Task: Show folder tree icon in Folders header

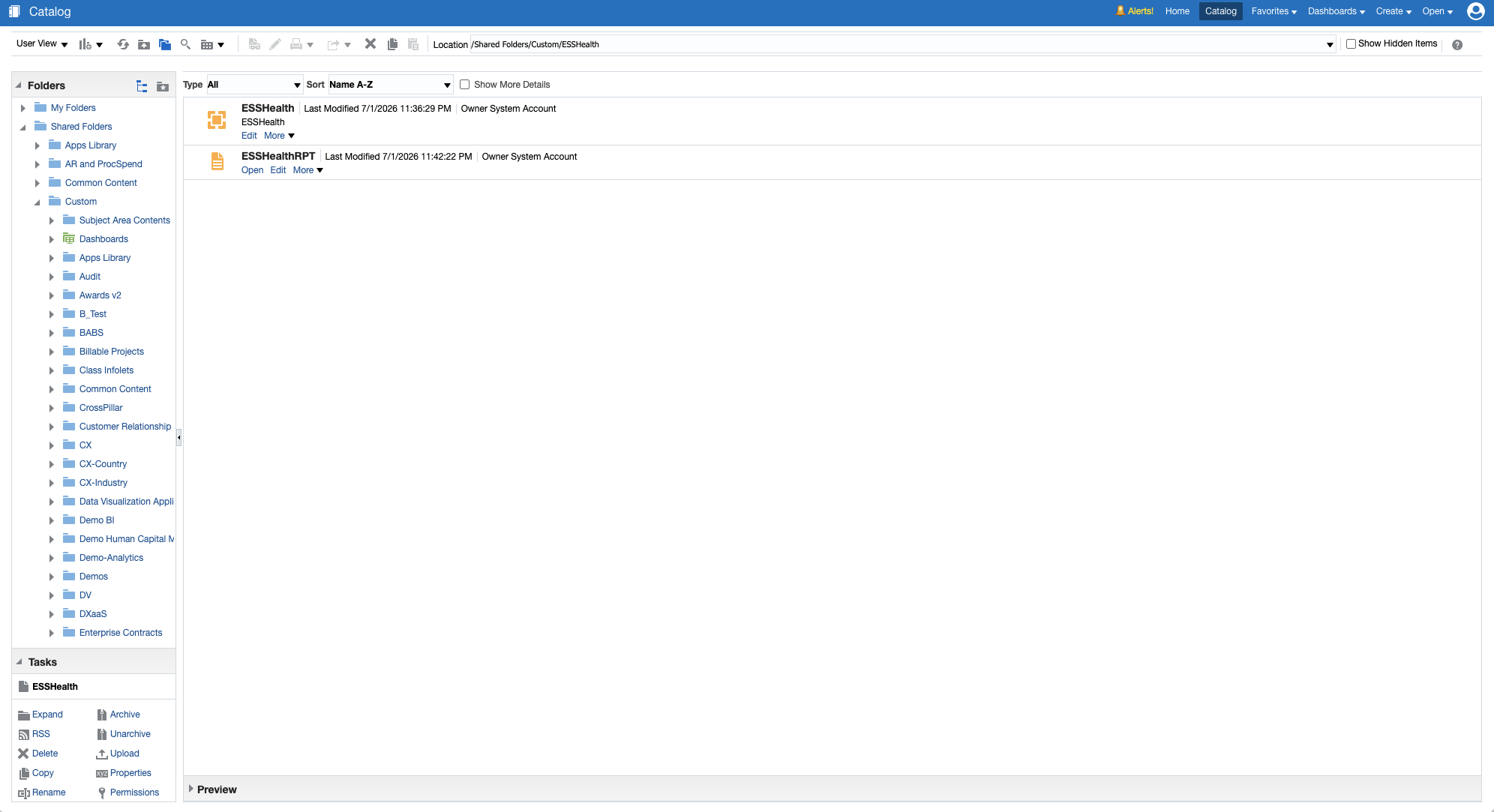Action: click(x=142, y=86)
